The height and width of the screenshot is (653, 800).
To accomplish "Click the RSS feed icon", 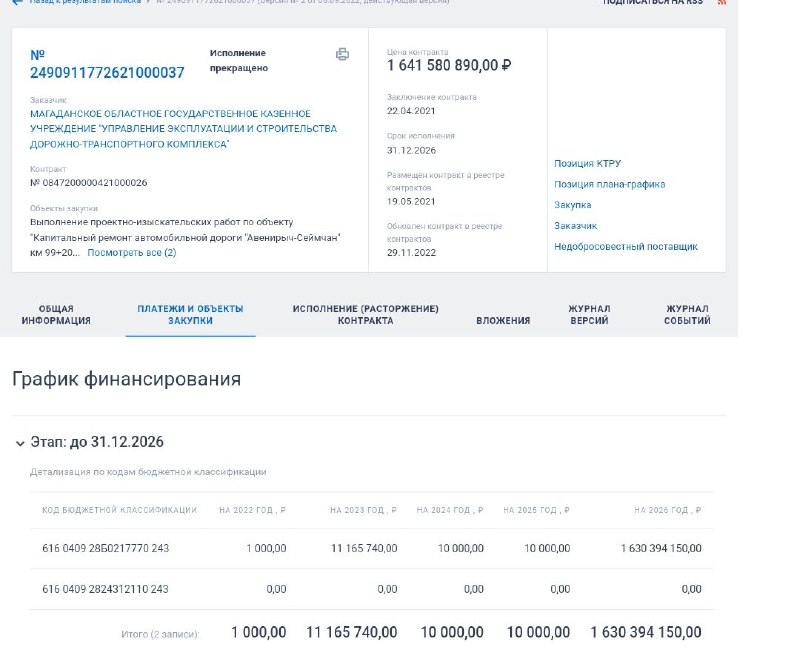I will click(721, 2).
